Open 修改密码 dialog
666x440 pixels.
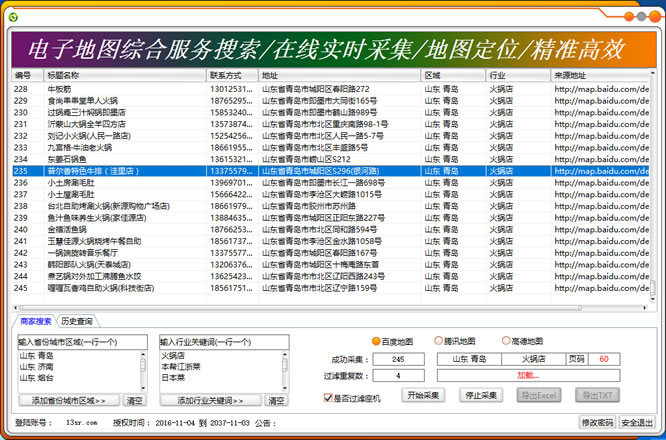coord(597,423)
